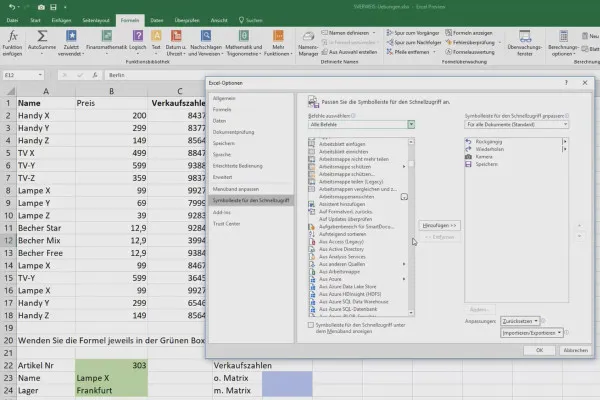Select Aufsteigend sortieren in the command list
Viewport: 600px width, 400px height.
coord(342,234)
